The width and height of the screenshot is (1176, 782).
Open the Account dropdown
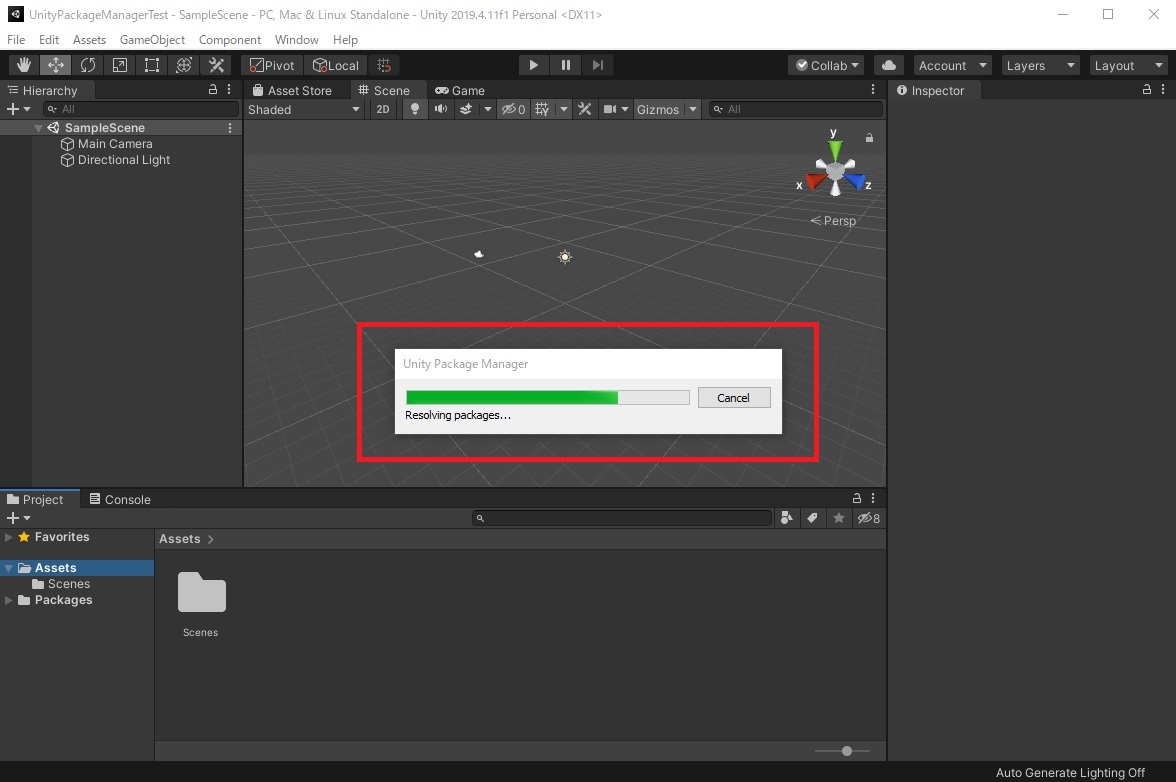952,65
